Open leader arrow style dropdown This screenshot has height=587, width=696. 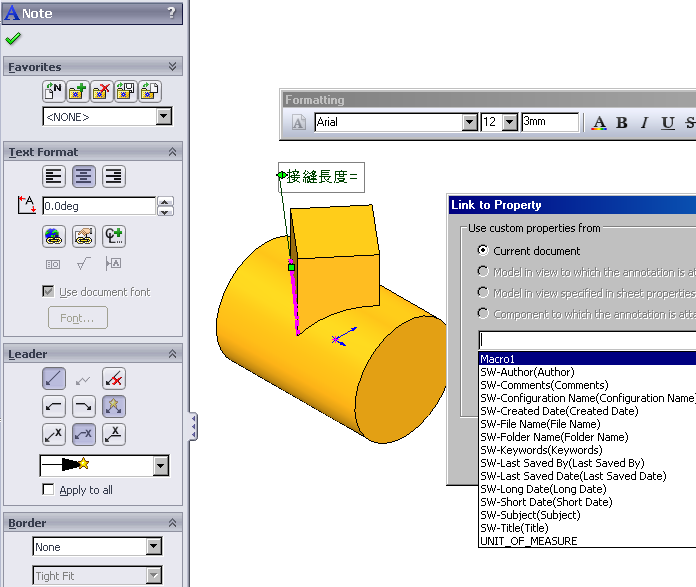[161, 466]
